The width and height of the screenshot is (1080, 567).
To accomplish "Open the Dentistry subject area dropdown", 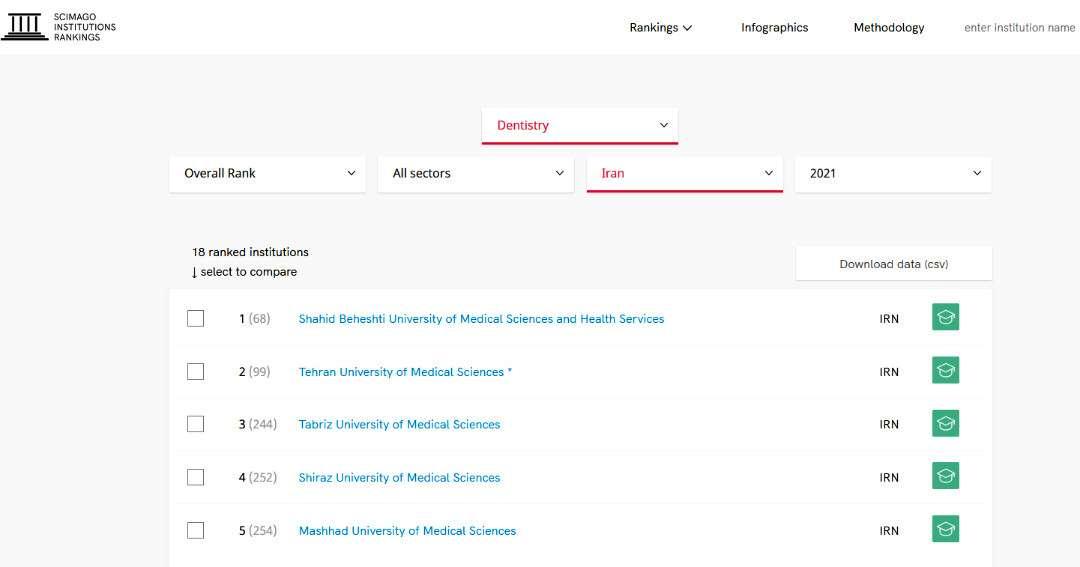I will pyautogui.click(x=580, y=126).
